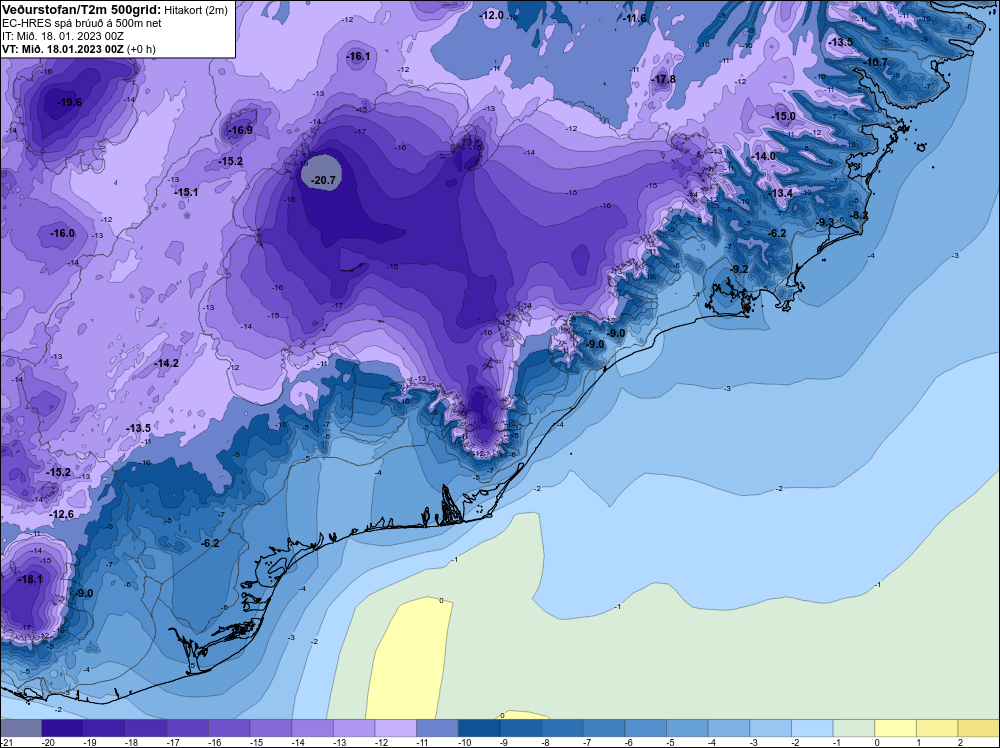The width and height of the screenshot is (1000, 748).
Task: Click legend swatch between 1 and 2
Action: pos(938,728)
